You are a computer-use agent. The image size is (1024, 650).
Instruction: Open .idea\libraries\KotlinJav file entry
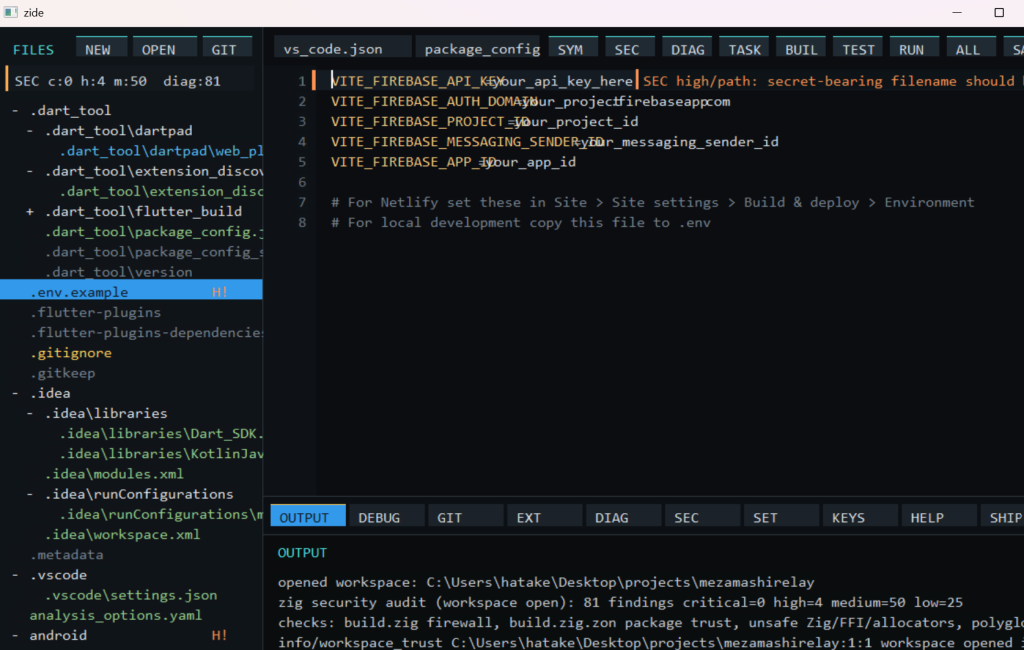point(161,454)
